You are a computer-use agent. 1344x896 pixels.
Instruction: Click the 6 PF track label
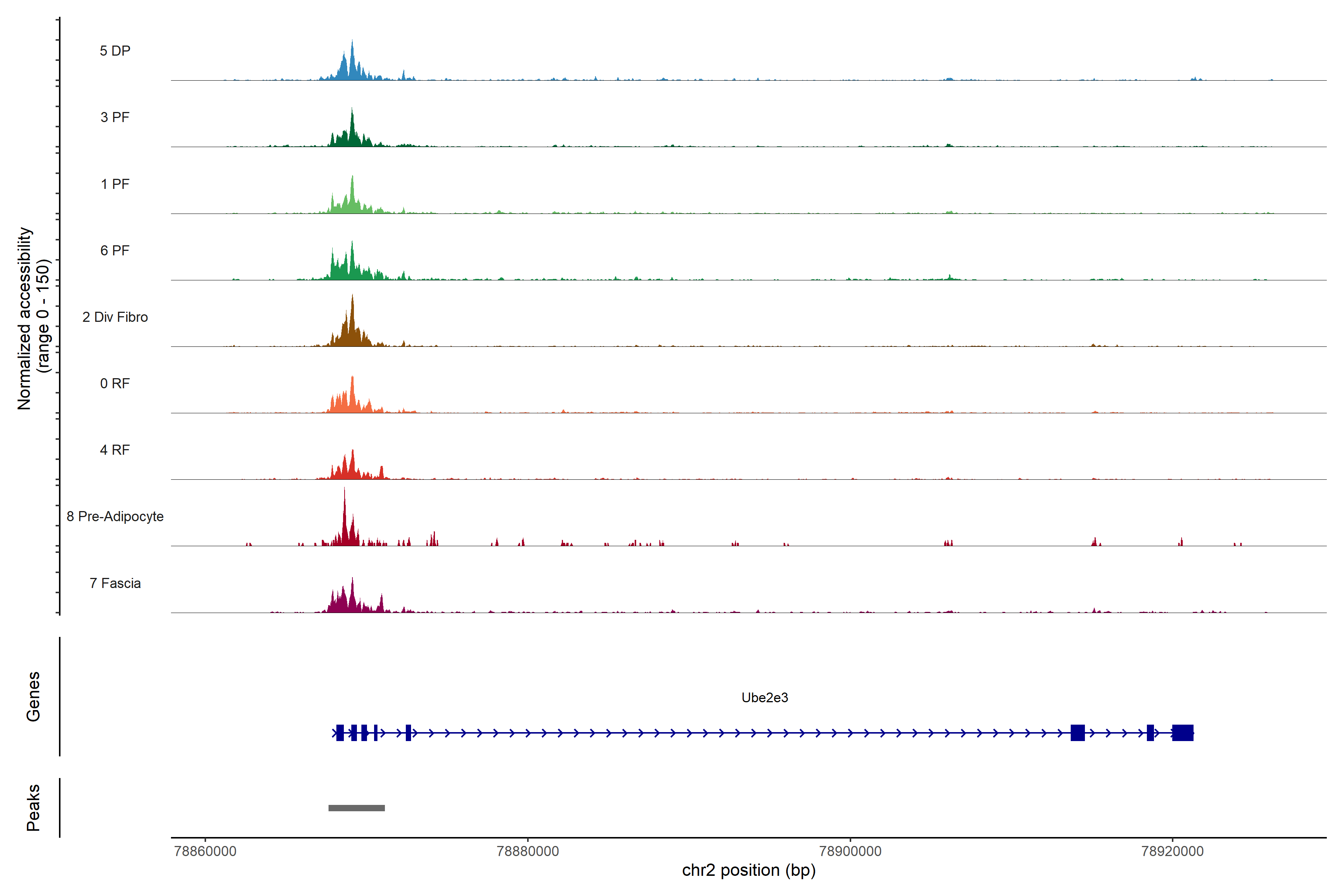coord(115,250)
